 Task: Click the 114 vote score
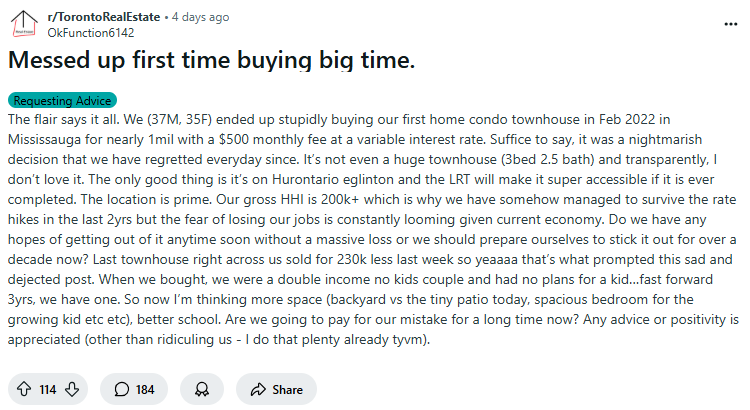tap(48, 390)
